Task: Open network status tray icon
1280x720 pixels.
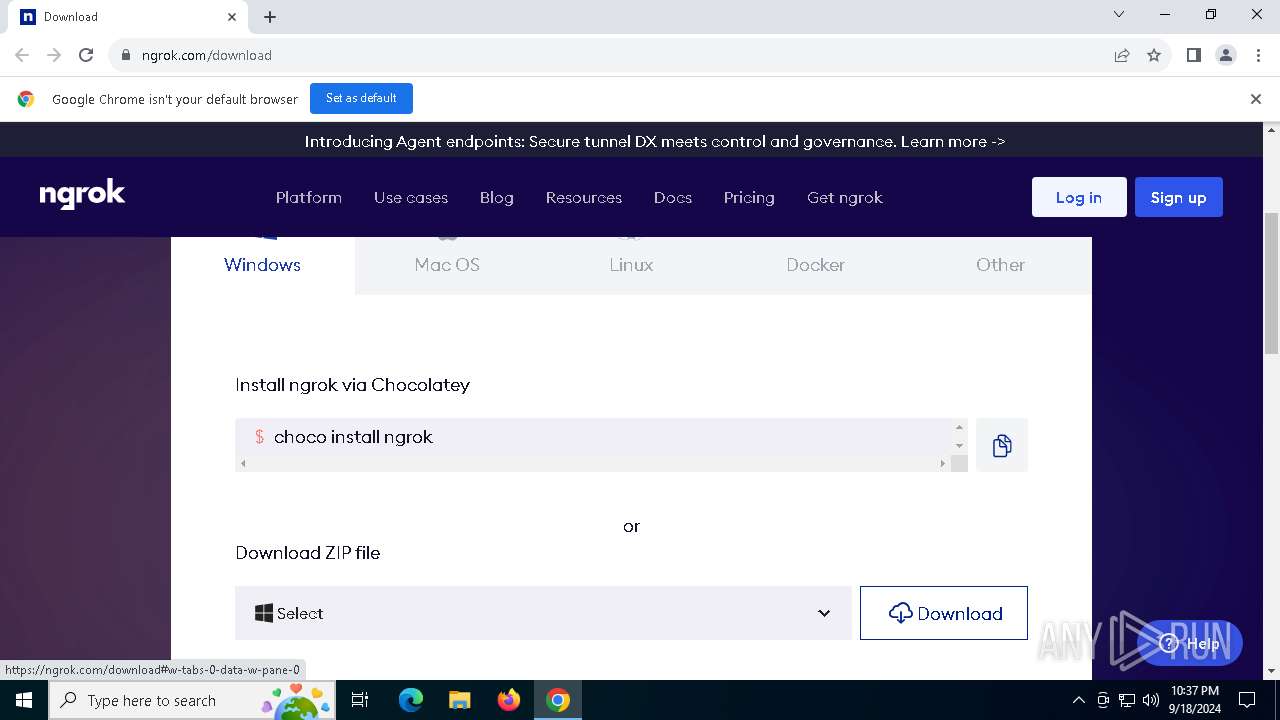Action: pos(1127,700)
